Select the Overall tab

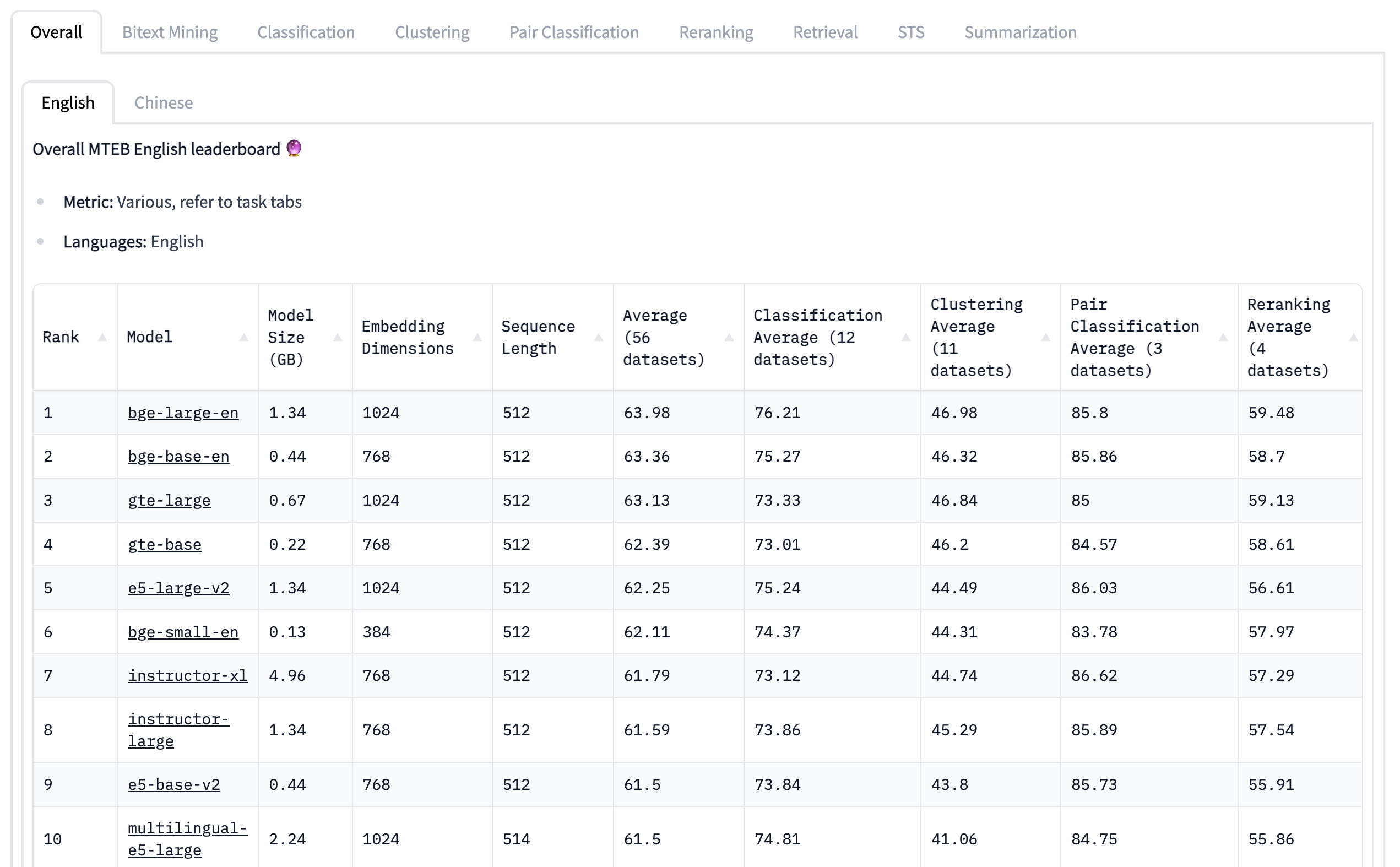coord(56,32)
